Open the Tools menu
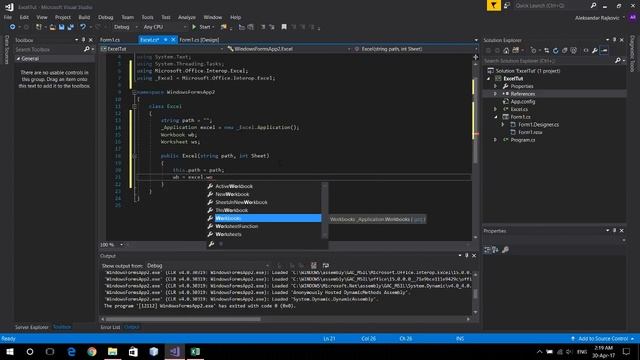Viewport: 640px width, 360px height. [147, 17]
